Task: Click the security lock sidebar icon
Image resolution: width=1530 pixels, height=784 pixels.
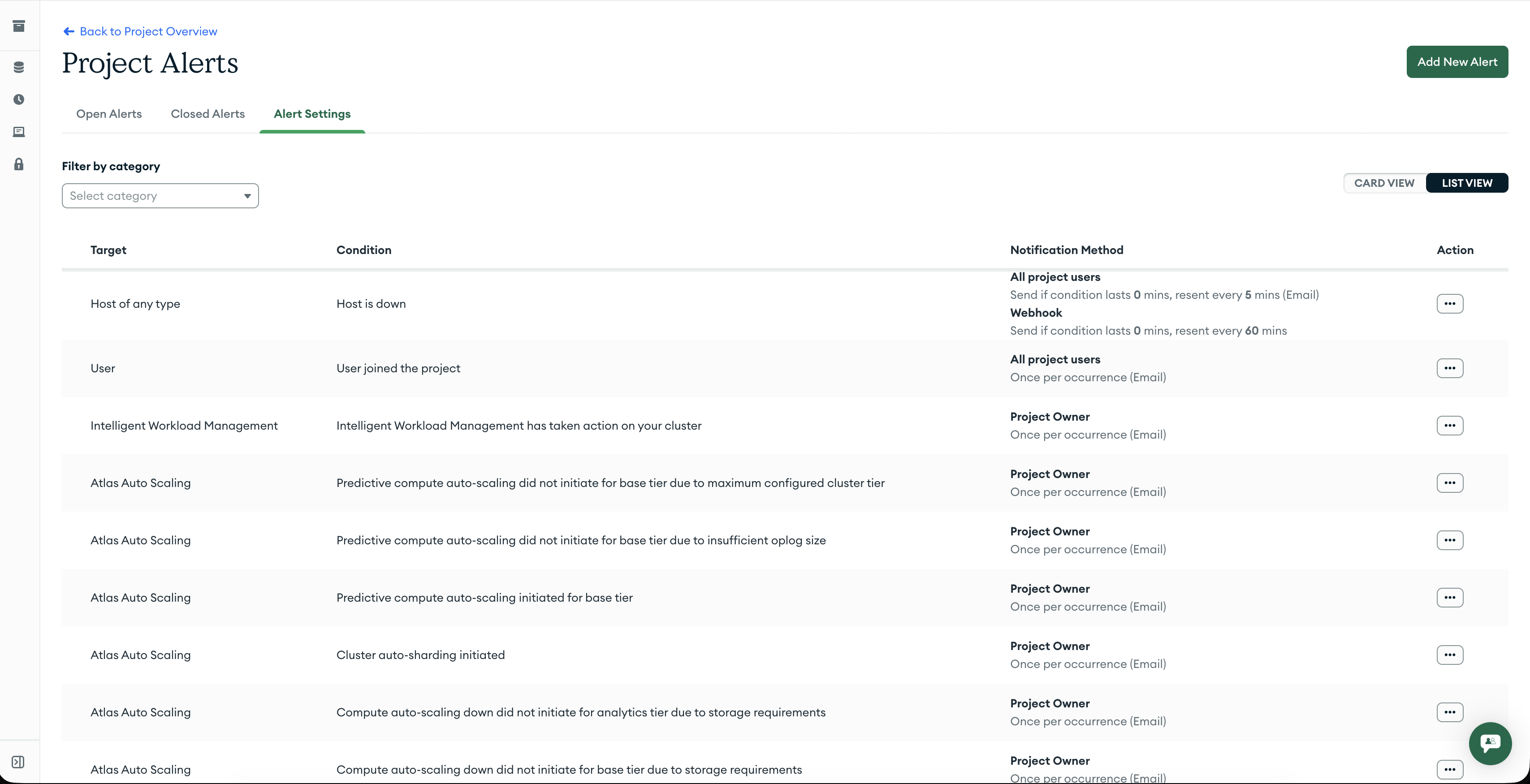Action: [19, 164]
